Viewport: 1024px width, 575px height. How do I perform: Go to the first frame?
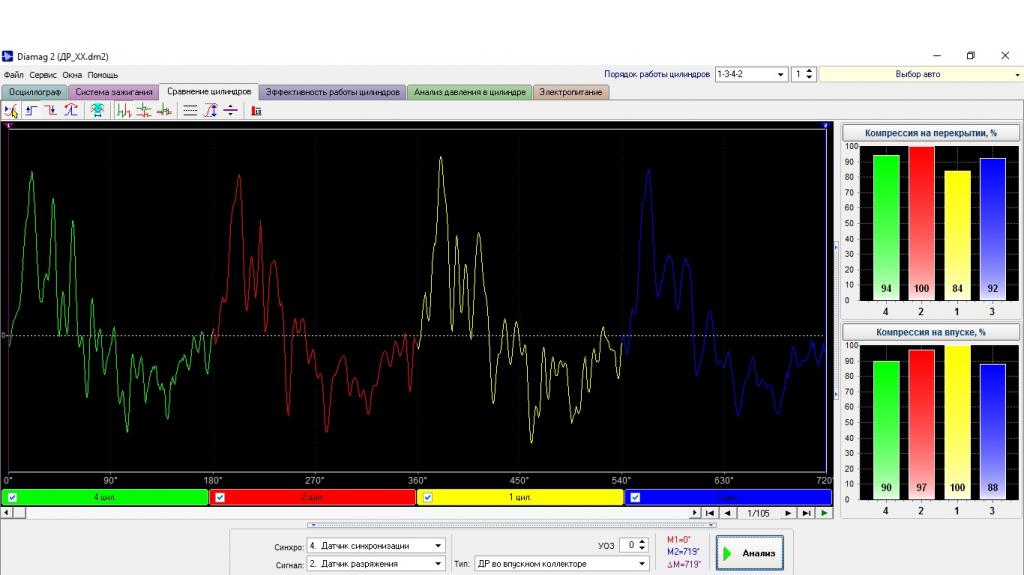pyautogui.click(x=710, y=513)
